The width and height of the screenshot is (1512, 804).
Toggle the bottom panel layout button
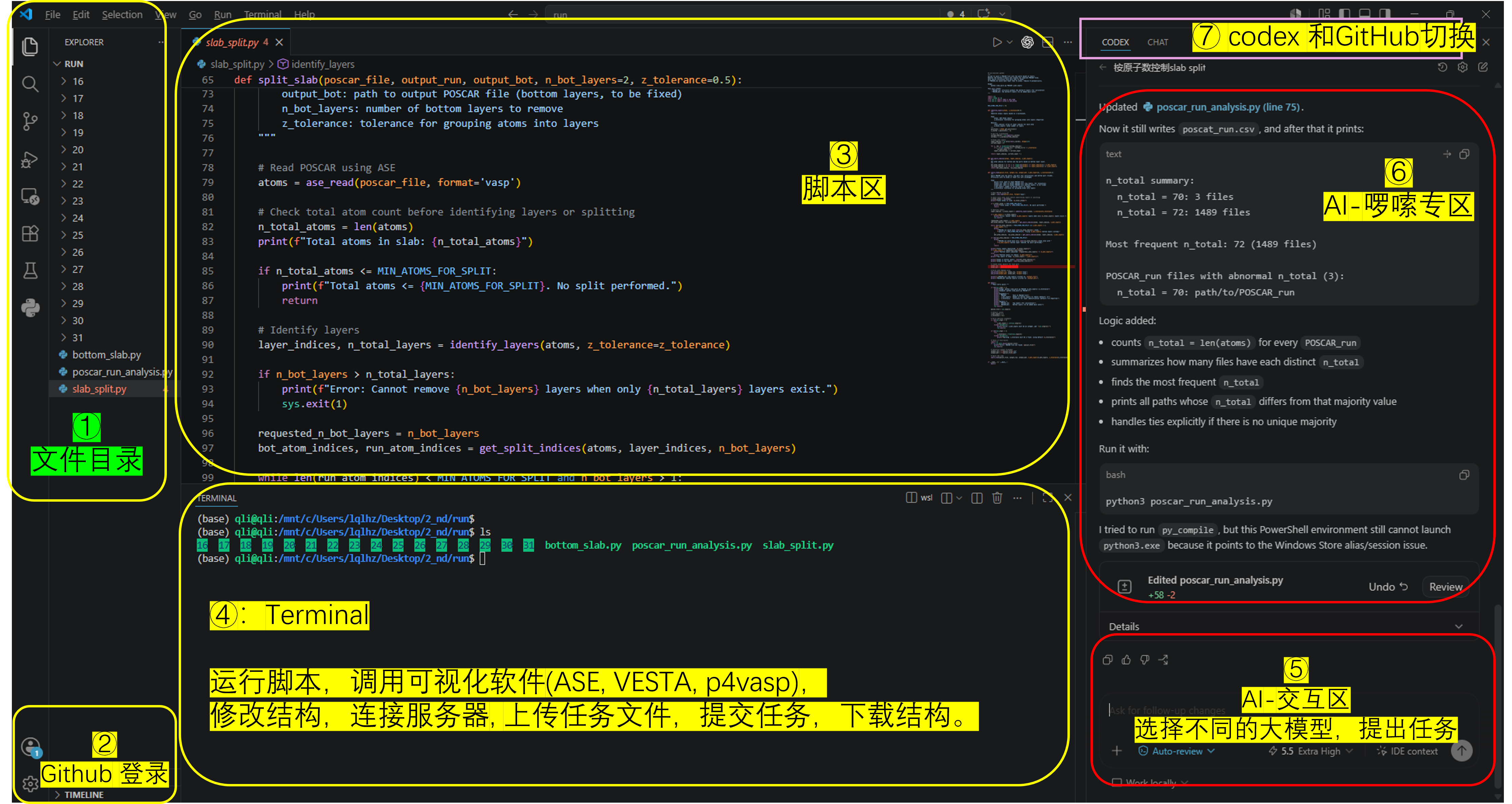tap(1365, 14)
